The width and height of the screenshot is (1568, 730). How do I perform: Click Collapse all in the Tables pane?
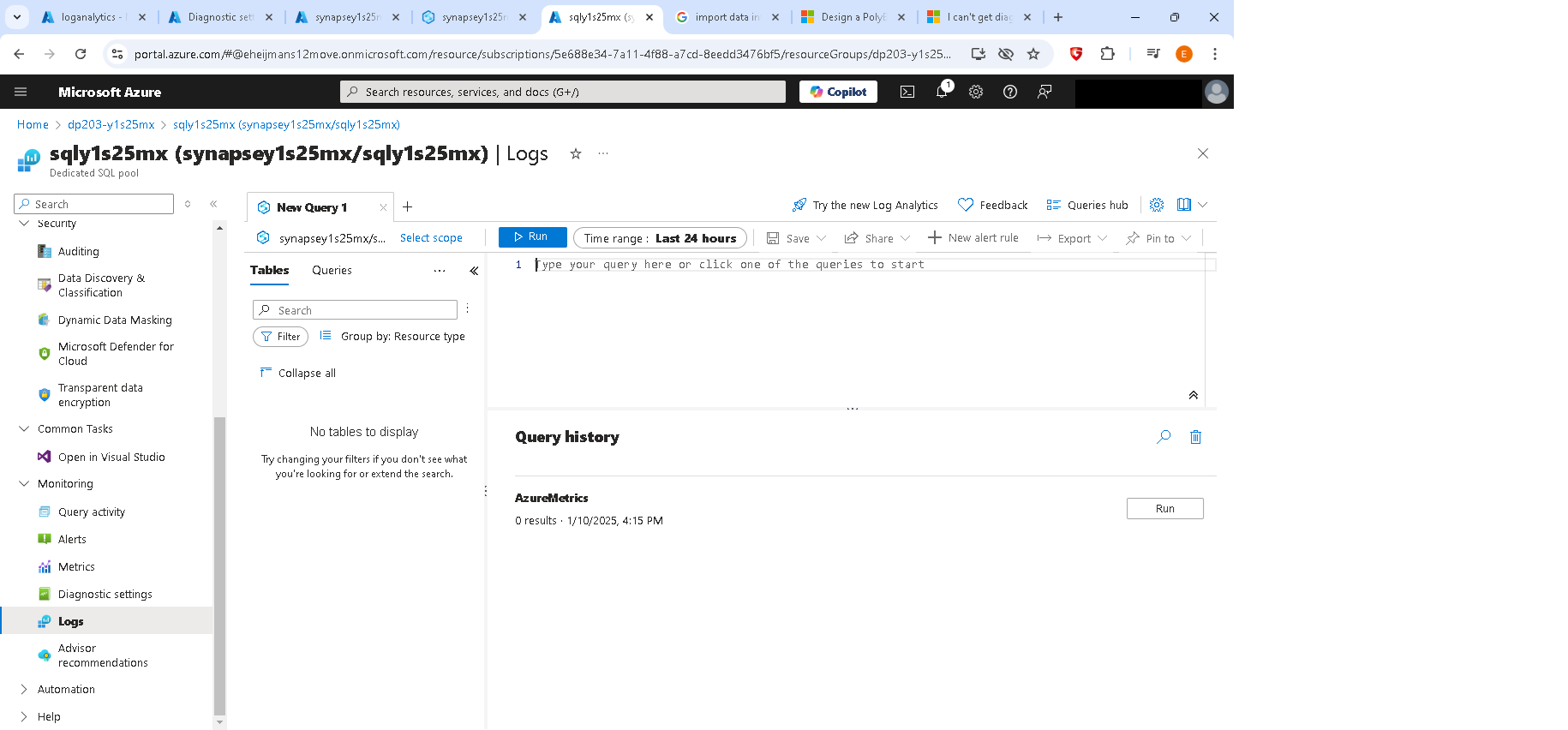click(297, 373)
